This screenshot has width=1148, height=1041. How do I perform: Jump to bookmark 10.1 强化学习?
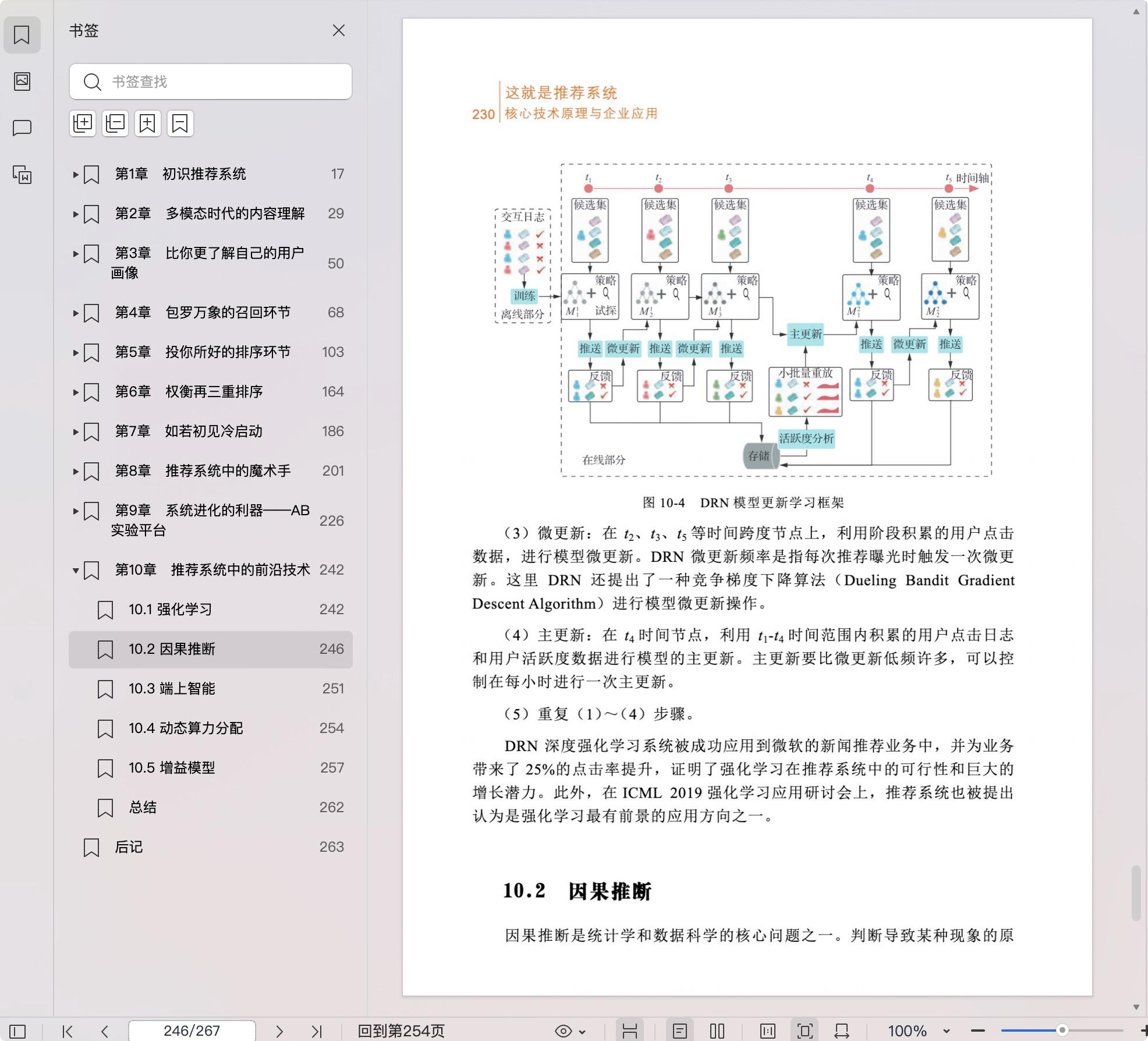click(211, 610)
